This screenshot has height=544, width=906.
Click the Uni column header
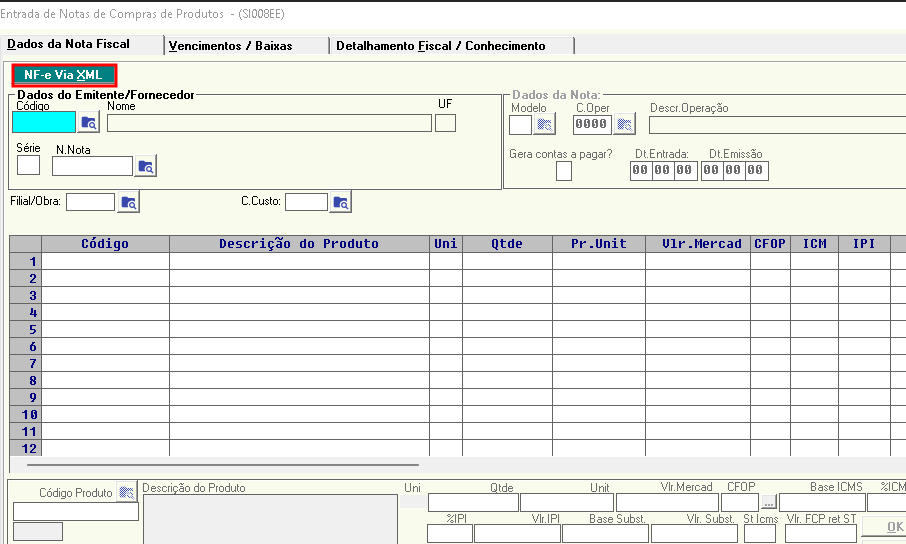point(445,244)
